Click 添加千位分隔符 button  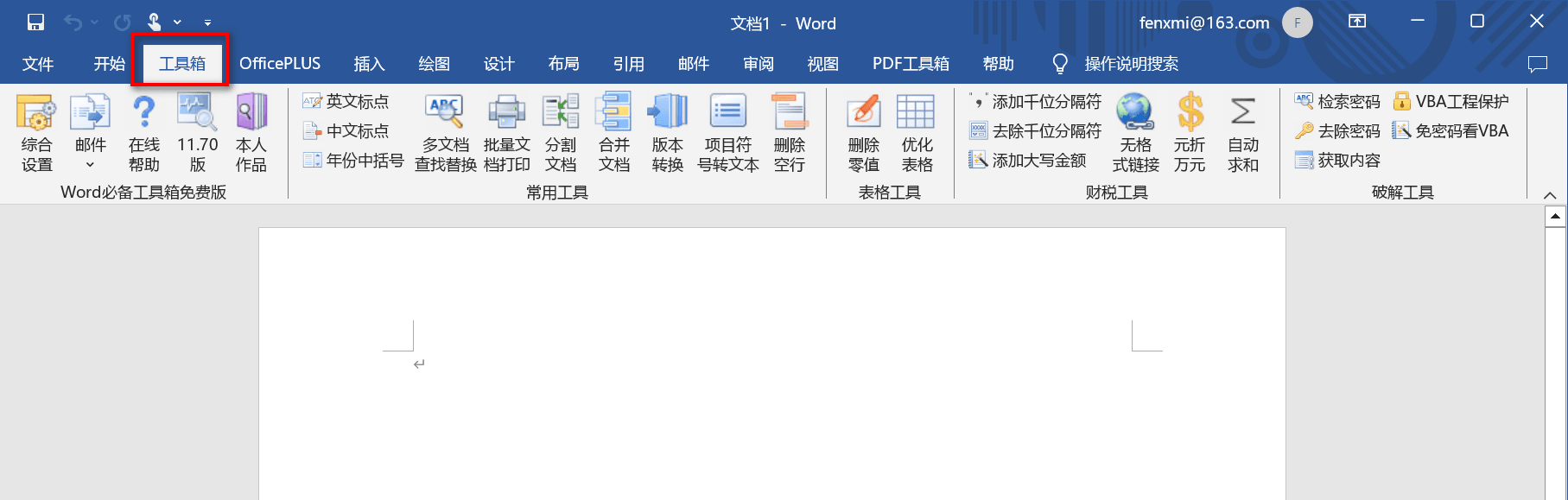(x=1036, y=102)
